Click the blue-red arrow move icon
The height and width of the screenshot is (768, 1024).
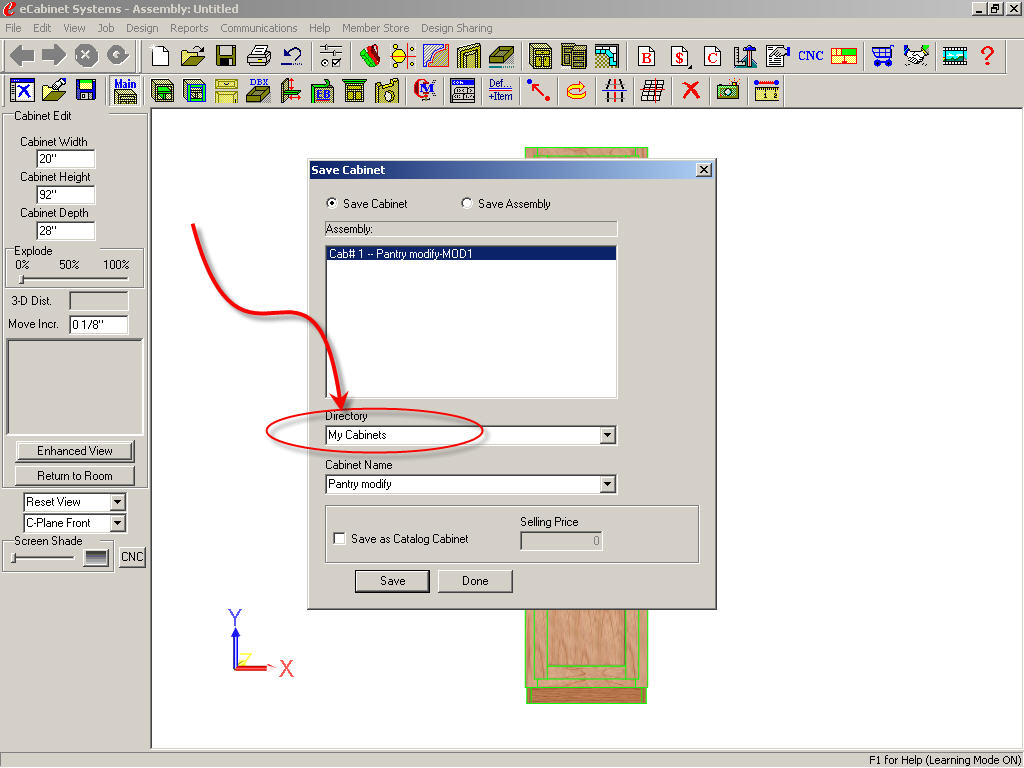coord(538,91)
